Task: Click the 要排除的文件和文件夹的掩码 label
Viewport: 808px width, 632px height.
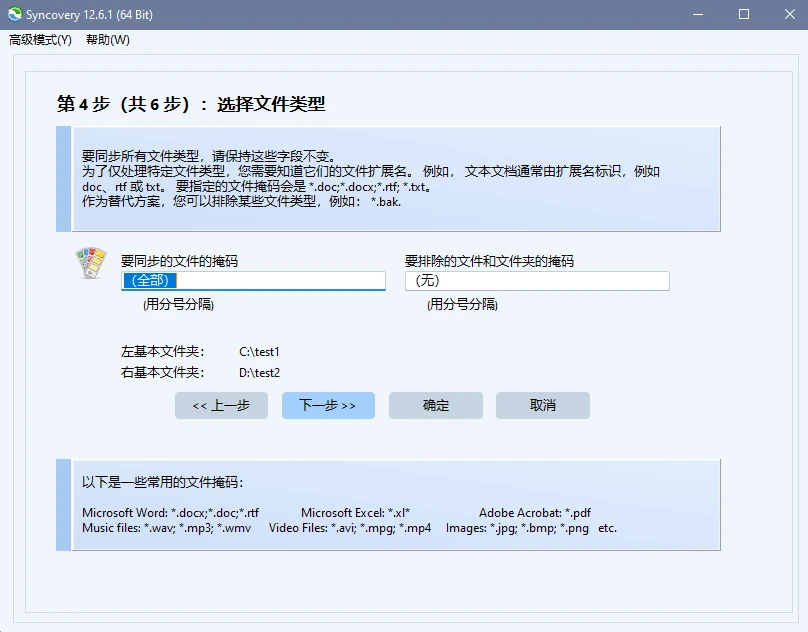Action: point(489,261)
